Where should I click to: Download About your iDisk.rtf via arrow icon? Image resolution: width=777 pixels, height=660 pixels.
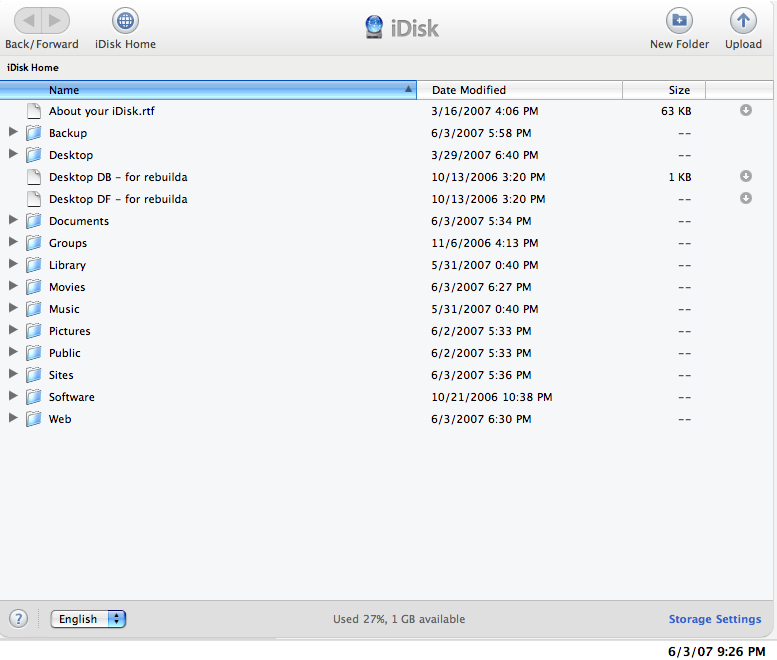pyautogui.click(x=746, y=110)
